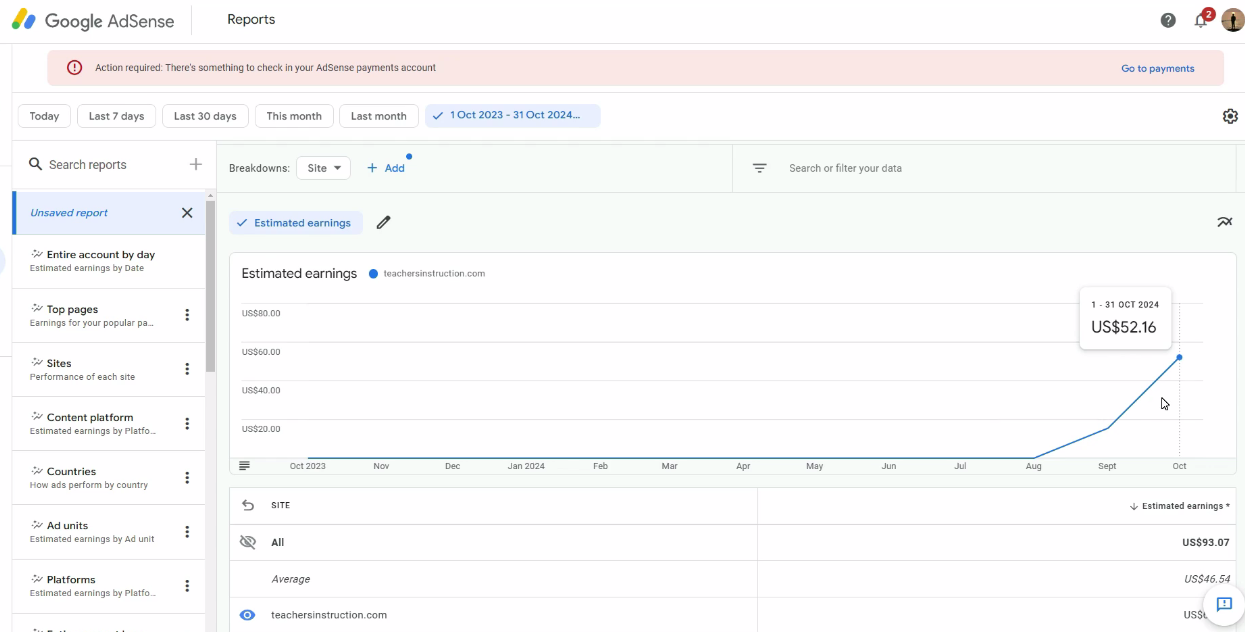Select the Today date range
This screenshot has height=632, width=1245.
point(44,116)
